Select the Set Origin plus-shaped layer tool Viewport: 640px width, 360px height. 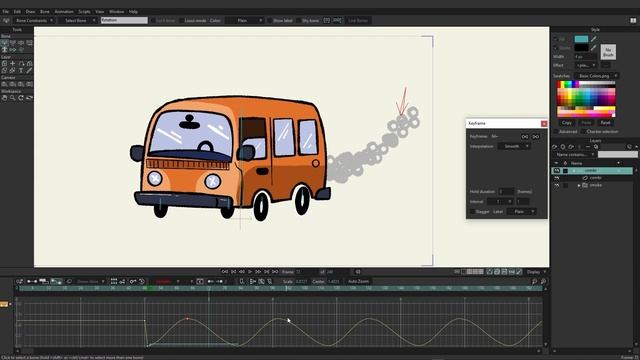[13, 64]
